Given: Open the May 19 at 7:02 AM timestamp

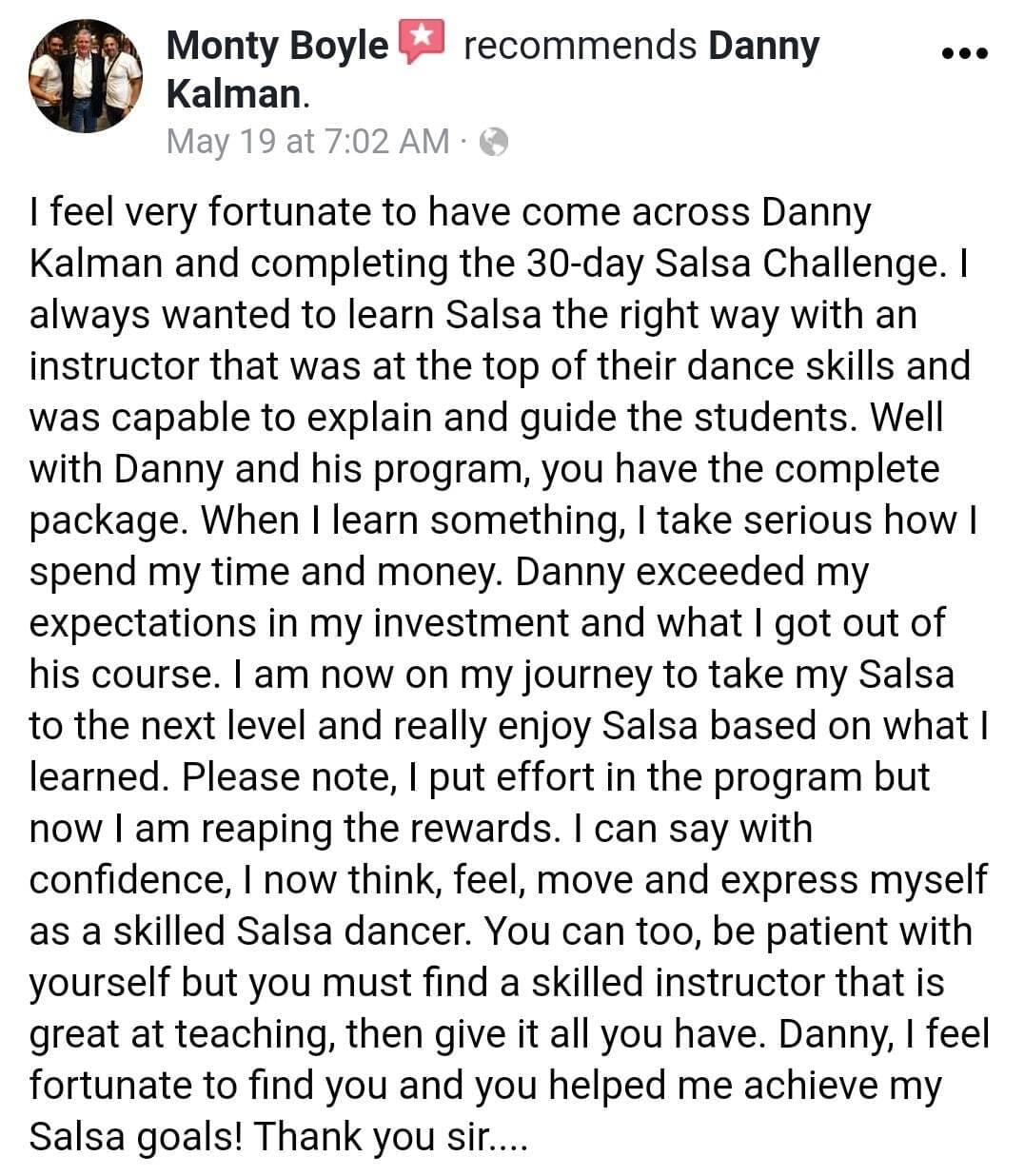Looking at the screenshot, I should coord(307,142).
